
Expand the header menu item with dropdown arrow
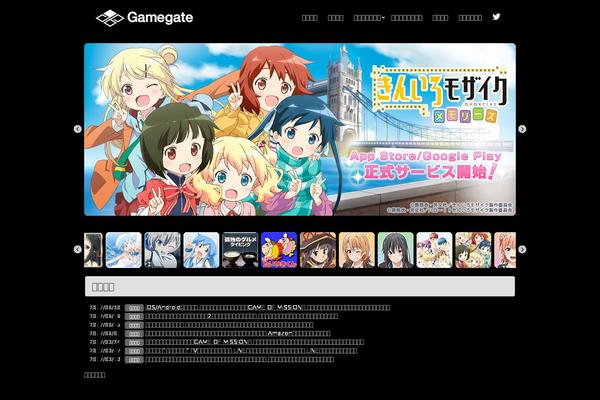point(369,18)
